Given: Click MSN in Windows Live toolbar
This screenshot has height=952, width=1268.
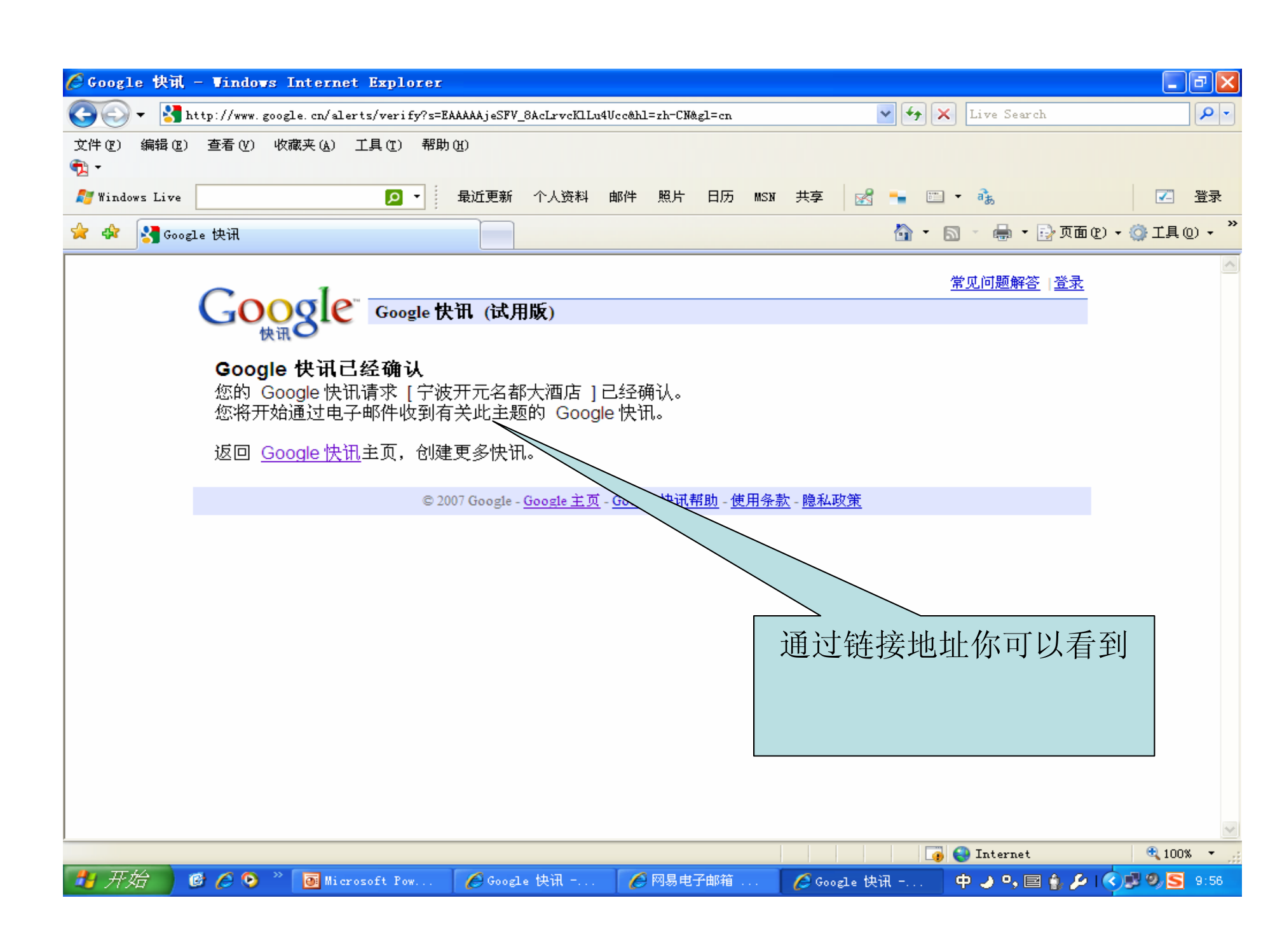Looking at the screenshot, I should [765, 197].
